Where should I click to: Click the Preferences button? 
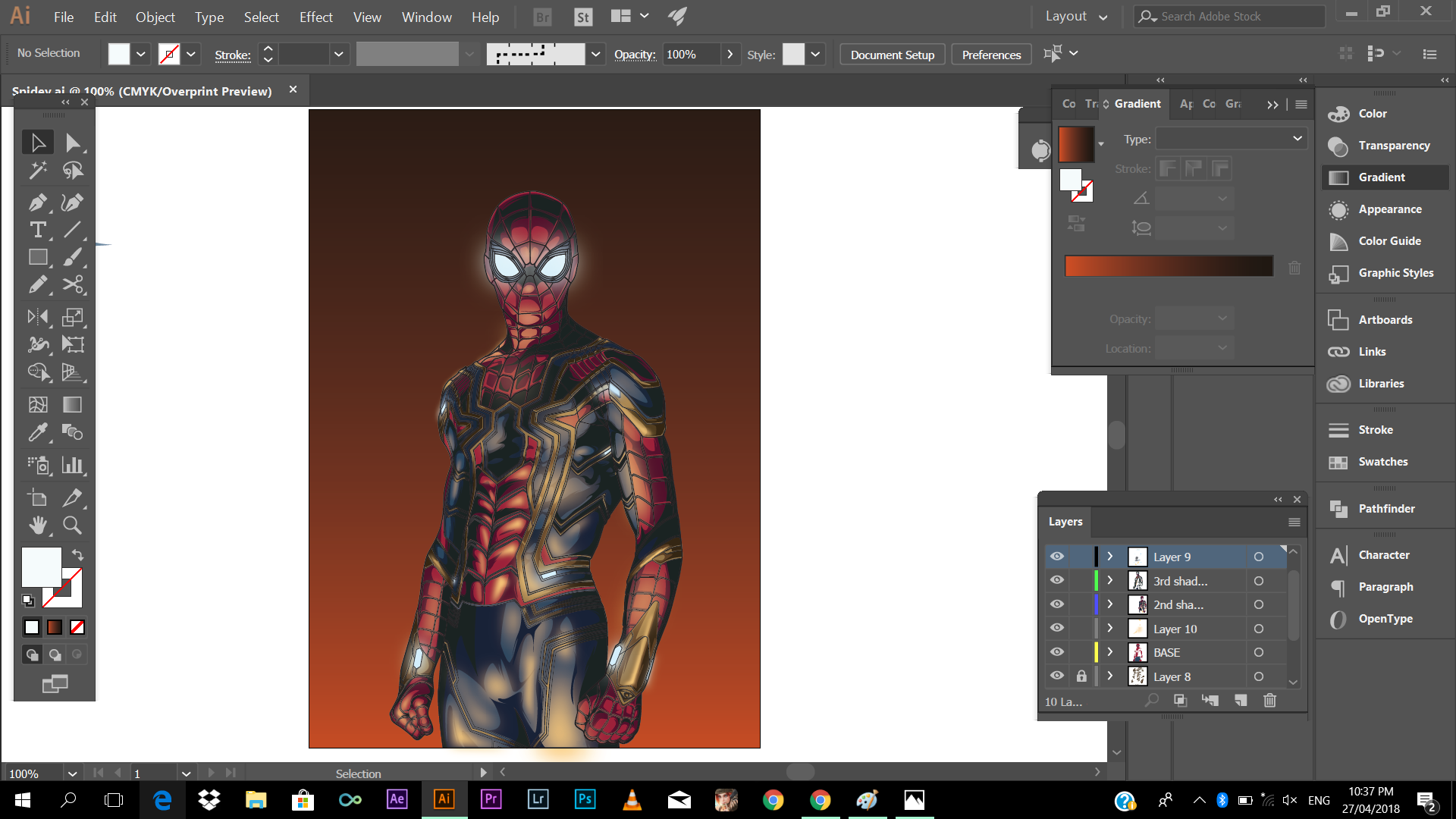(x=991, y=55)
